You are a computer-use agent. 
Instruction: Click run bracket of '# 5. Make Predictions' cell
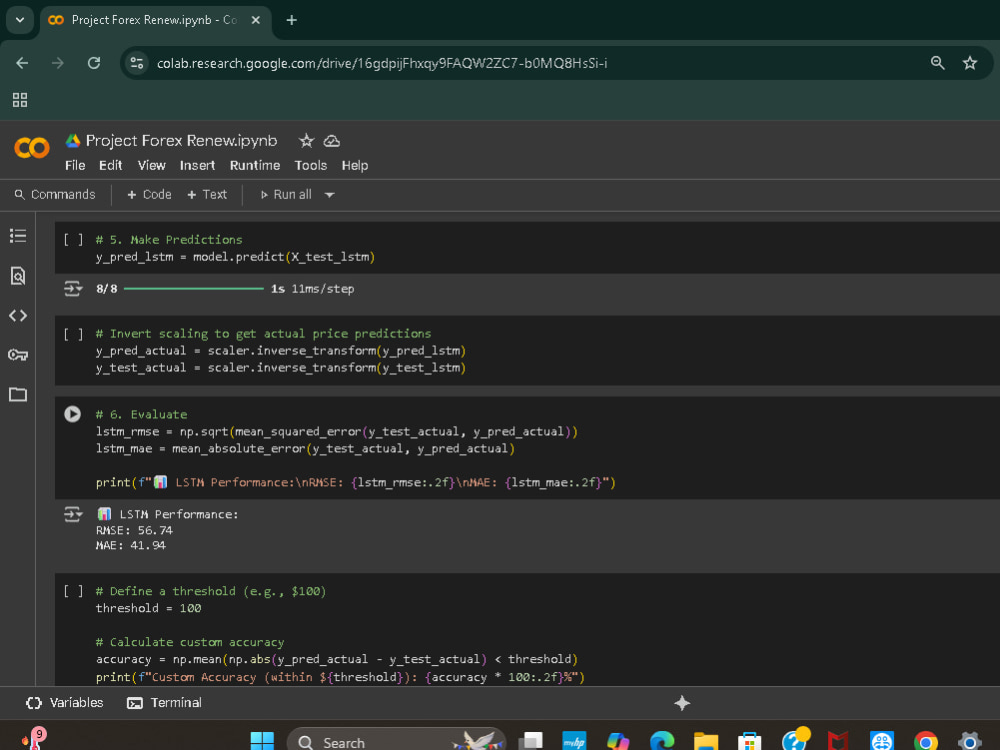[73, 240]
